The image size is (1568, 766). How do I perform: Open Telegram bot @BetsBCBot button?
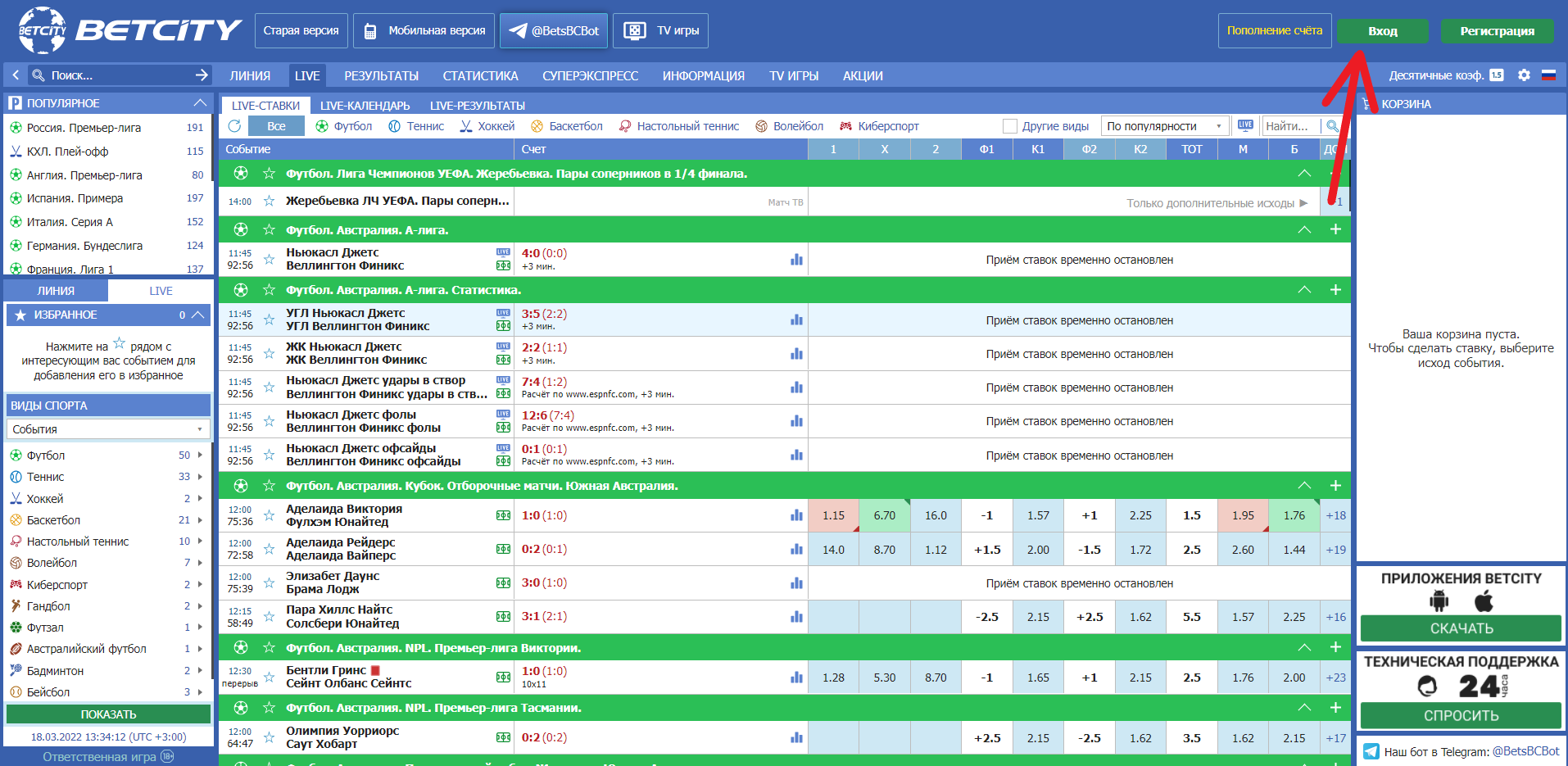(554, 30)
